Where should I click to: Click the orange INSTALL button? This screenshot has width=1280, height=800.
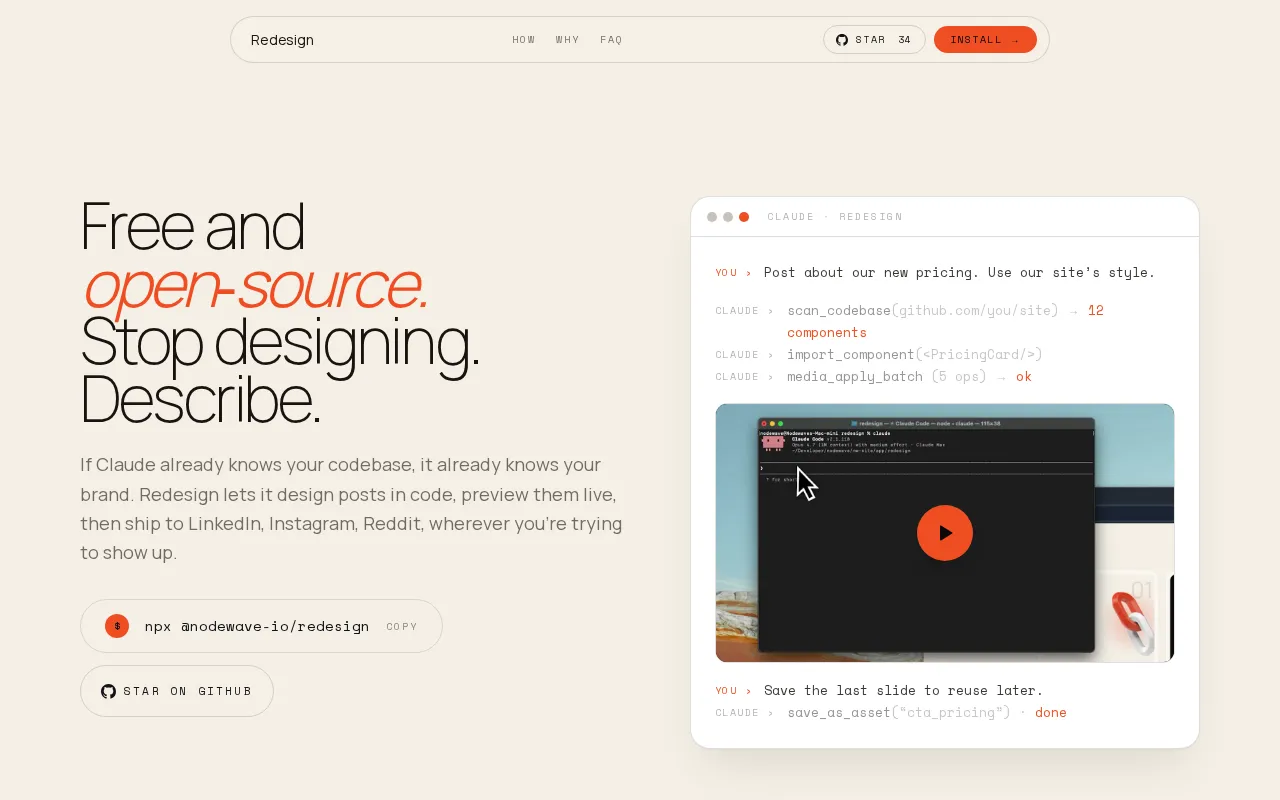[x=985, y=40]
